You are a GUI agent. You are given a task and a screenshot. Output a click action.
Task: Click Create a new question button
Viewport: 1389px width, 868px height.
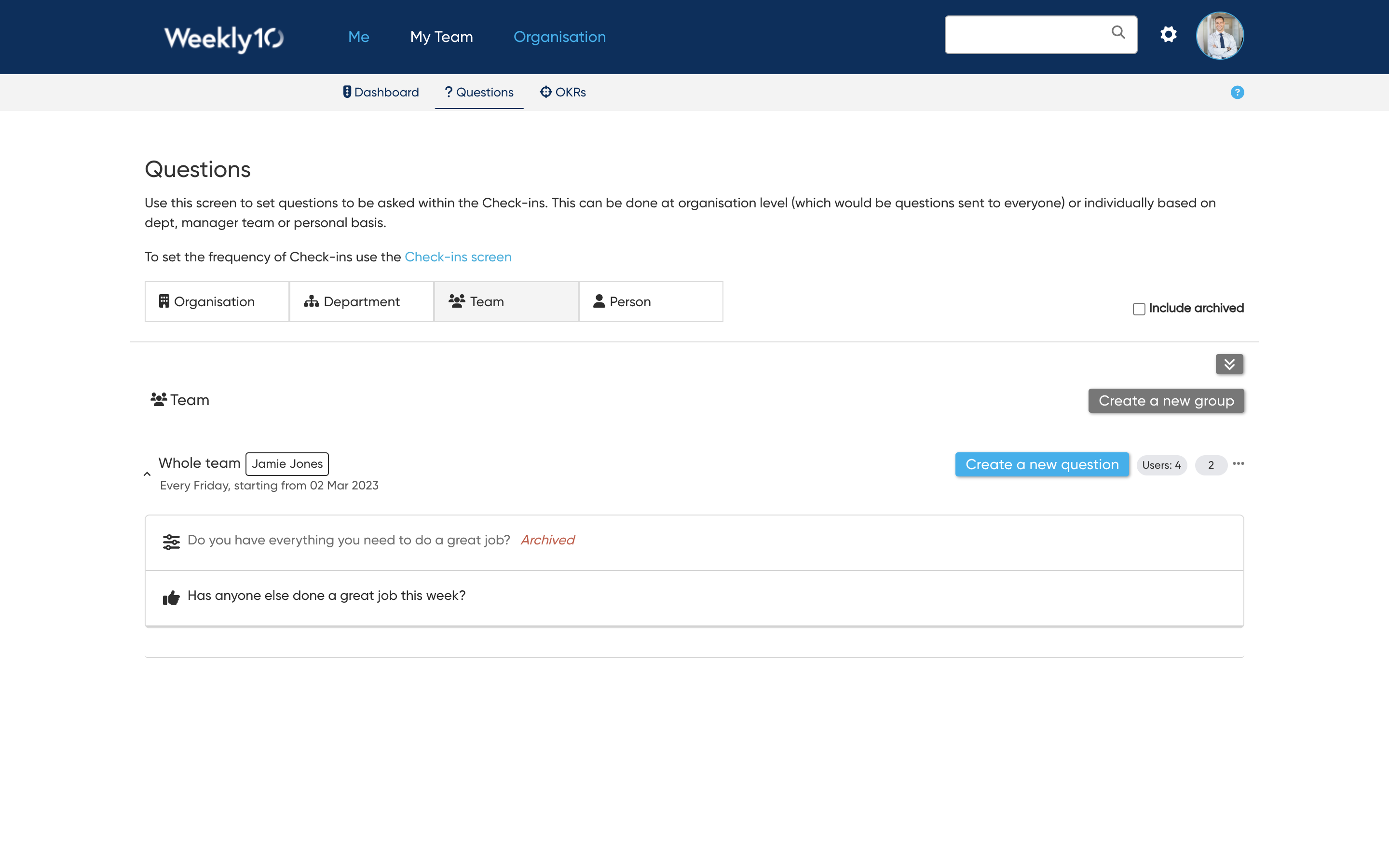coord(1042,464)
